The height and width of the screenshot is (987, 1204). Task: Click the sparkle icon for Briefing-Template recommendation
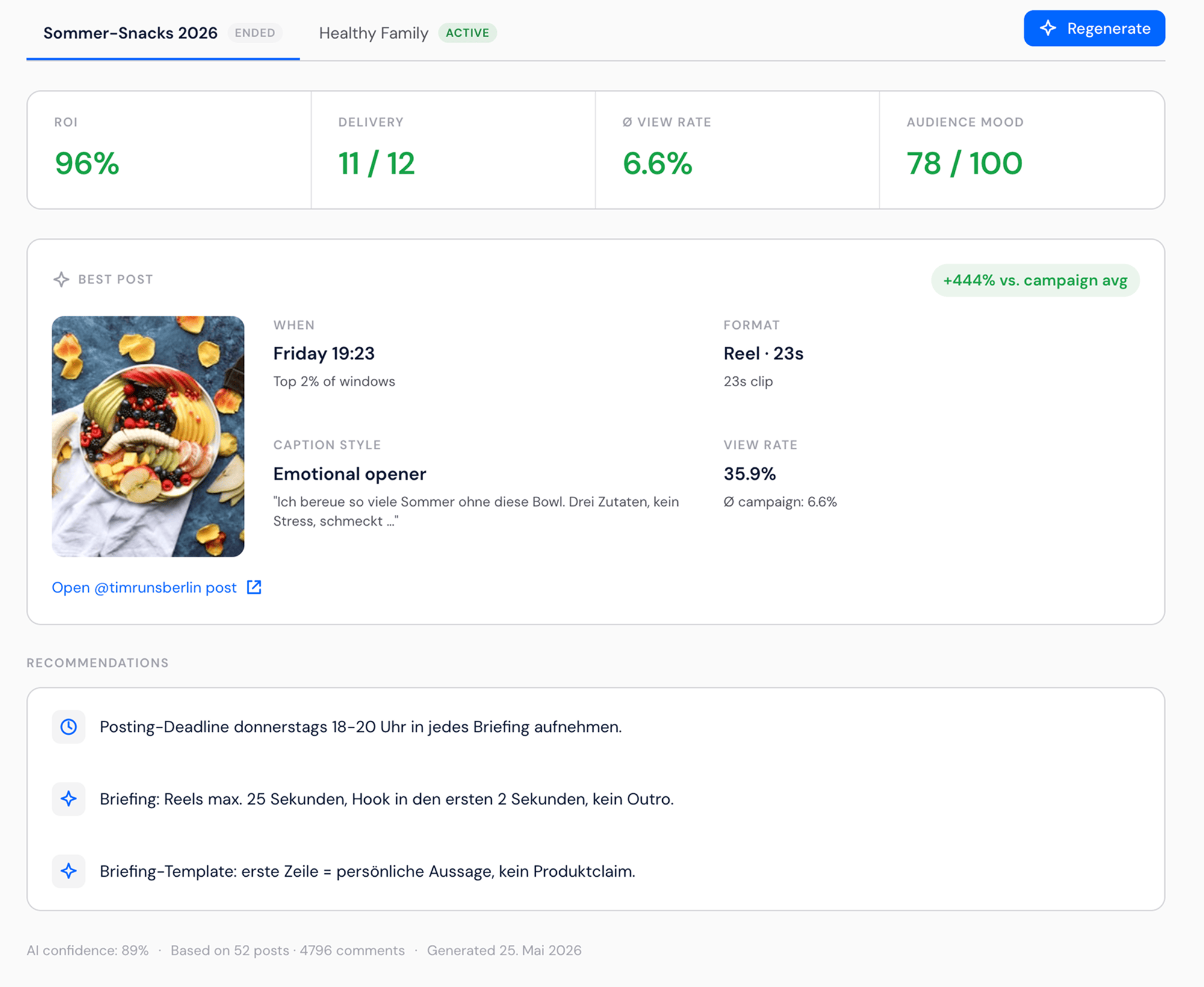coord(69,871)
